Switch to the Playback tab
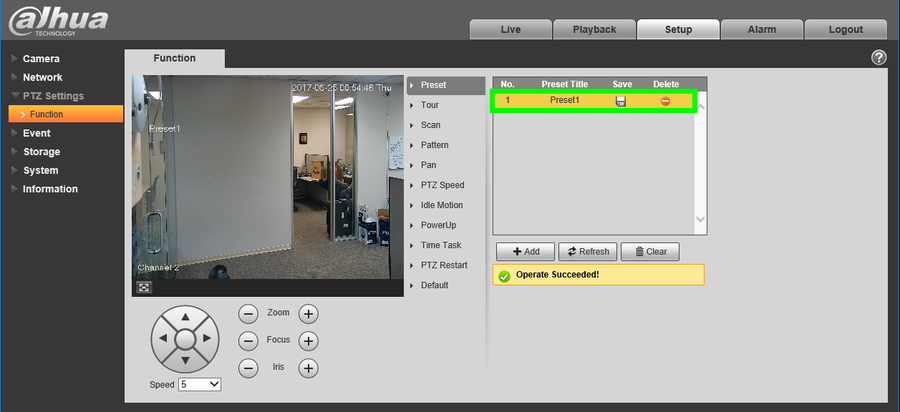This screenshot has width=900, height=412. click(594, 29)
